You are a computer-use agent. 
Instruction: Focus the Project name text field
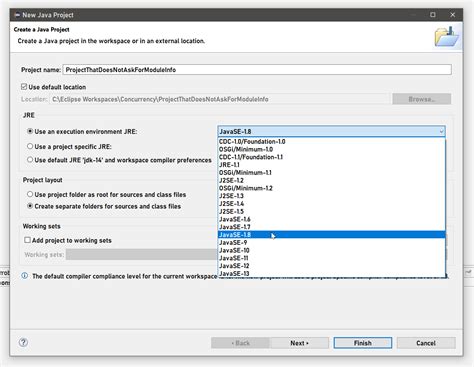point(257,70)
